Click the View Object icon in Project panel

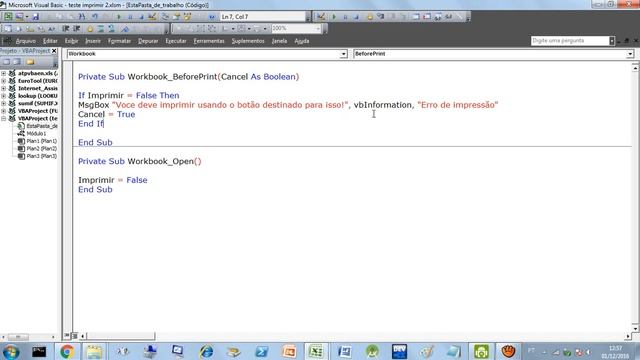click(x=17, y=62)
